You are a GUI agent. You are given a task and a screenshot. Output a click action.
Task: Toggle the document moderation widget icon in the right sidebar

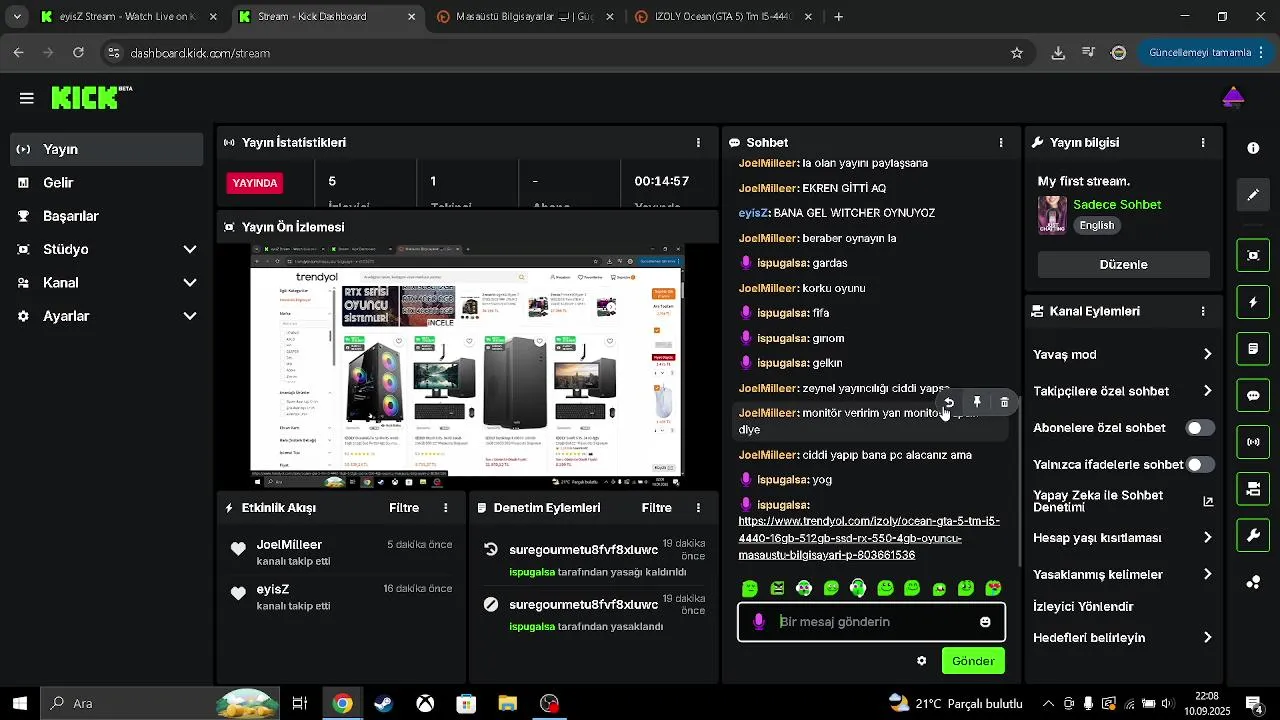coord(1253,349)
